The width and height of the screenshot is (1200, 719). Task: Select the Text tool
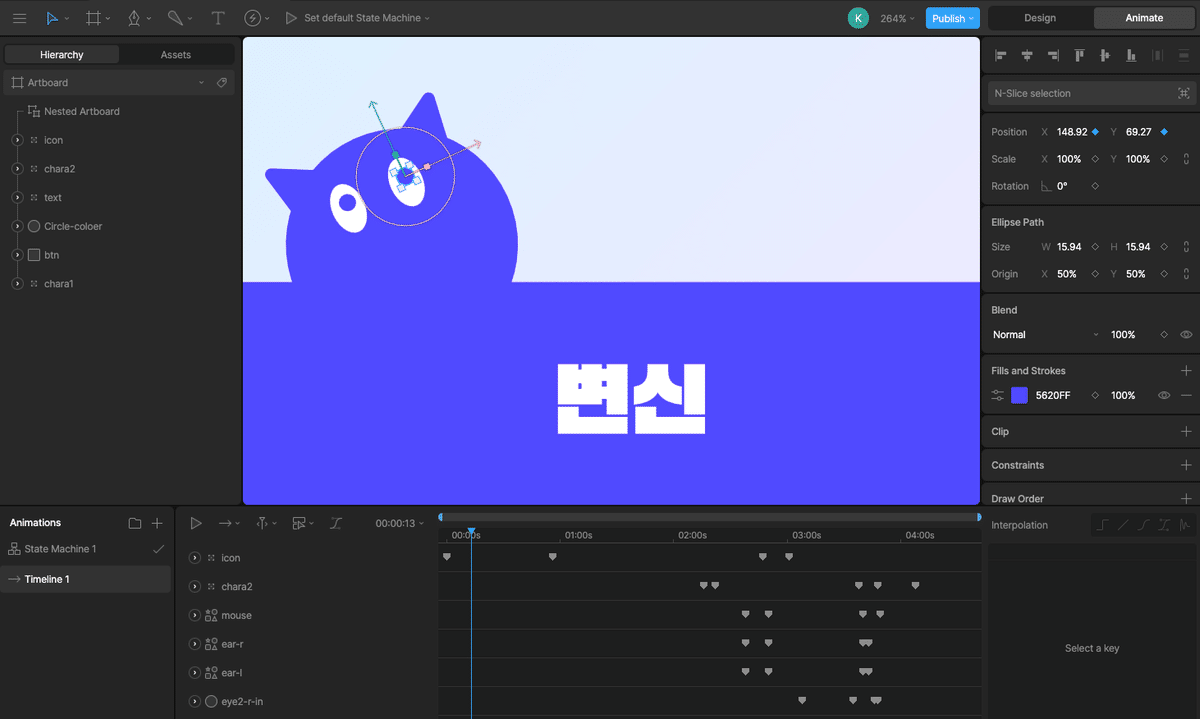[218, 18]
